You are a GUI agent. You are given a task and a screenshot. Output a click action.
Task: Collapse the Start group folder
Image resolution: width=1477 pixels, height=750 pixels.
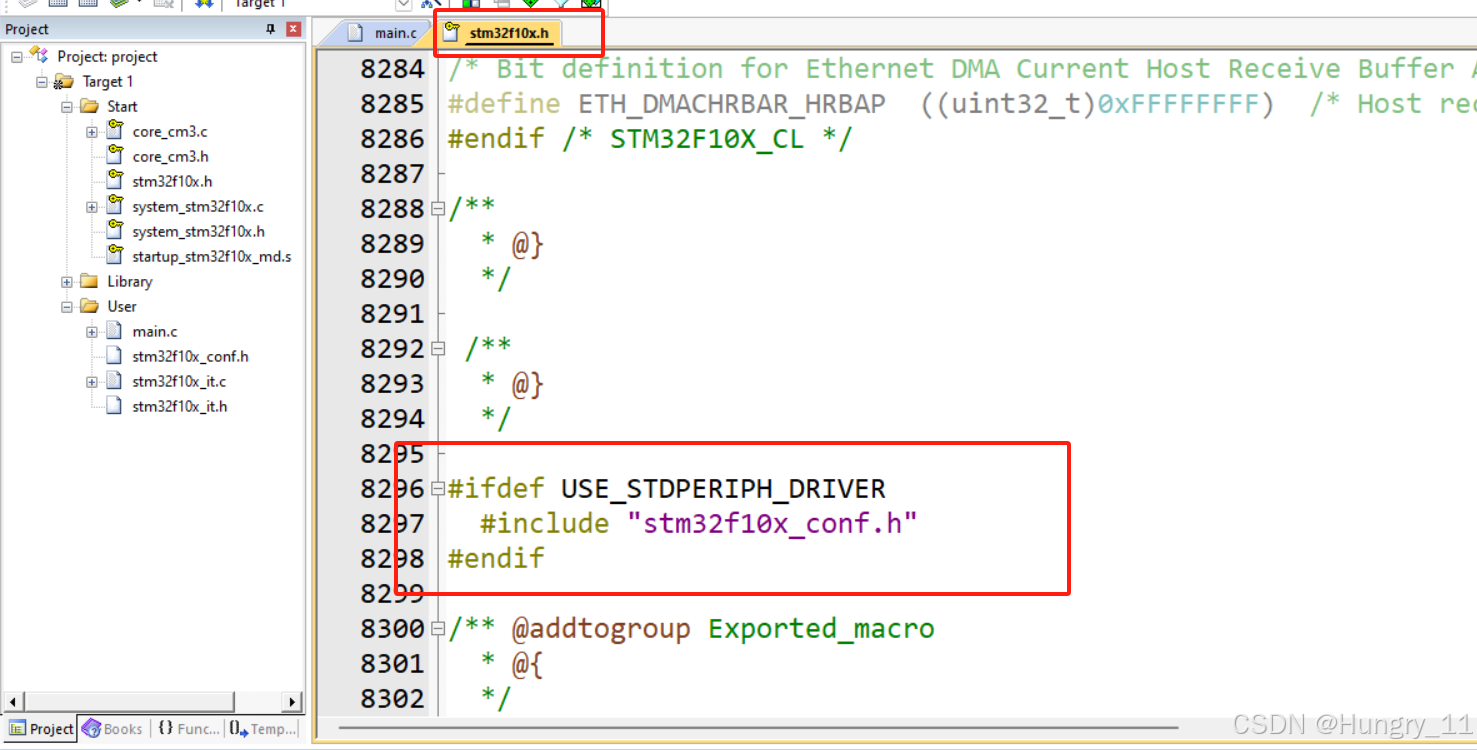tap(67, 106)
